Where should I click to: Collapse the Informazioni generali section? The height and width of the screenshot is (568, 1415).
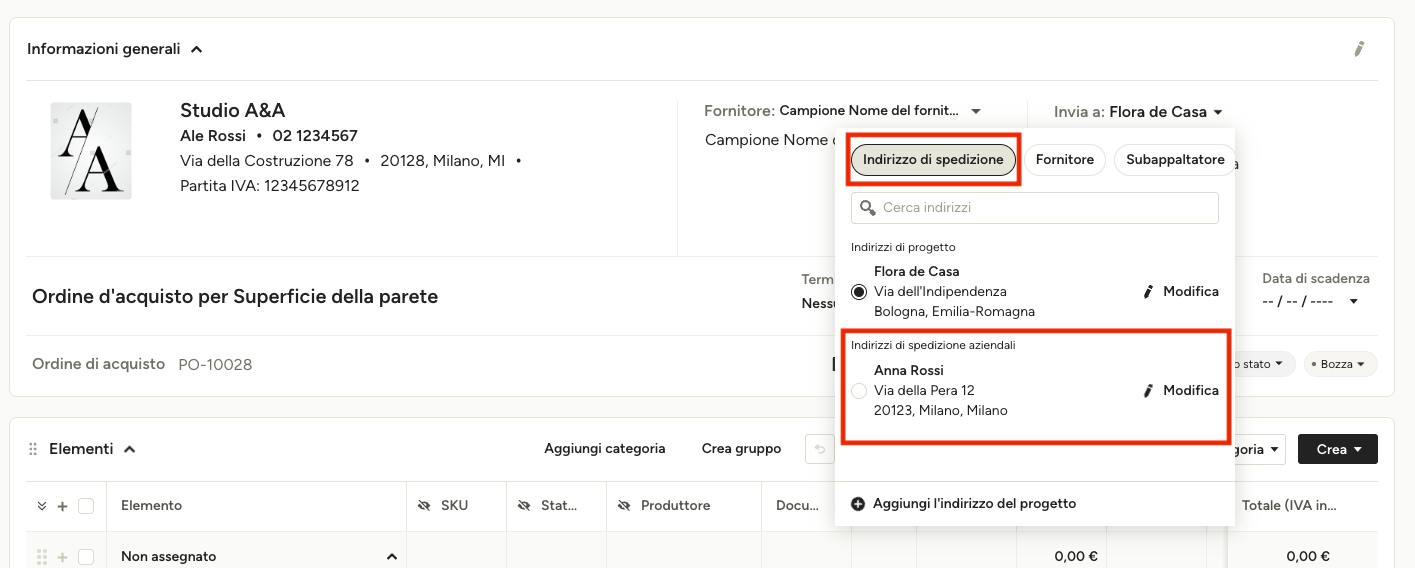point(197,49)
